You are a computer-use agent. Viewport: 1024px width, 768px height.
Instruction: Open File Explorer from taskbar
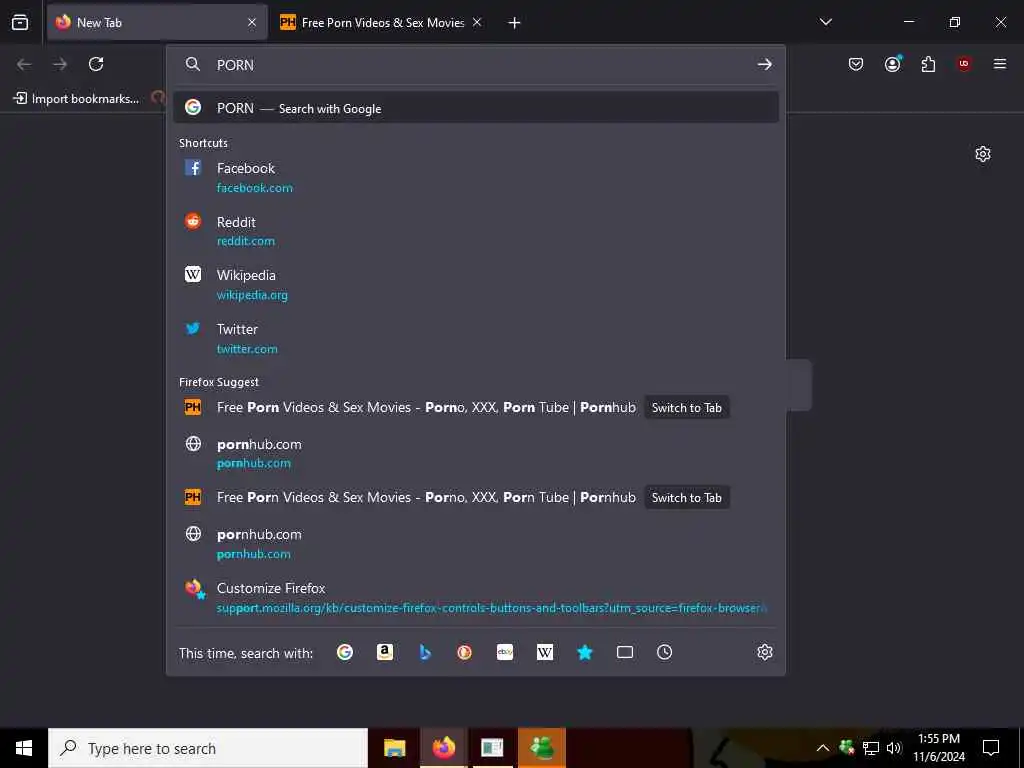(x=394, y=748)
